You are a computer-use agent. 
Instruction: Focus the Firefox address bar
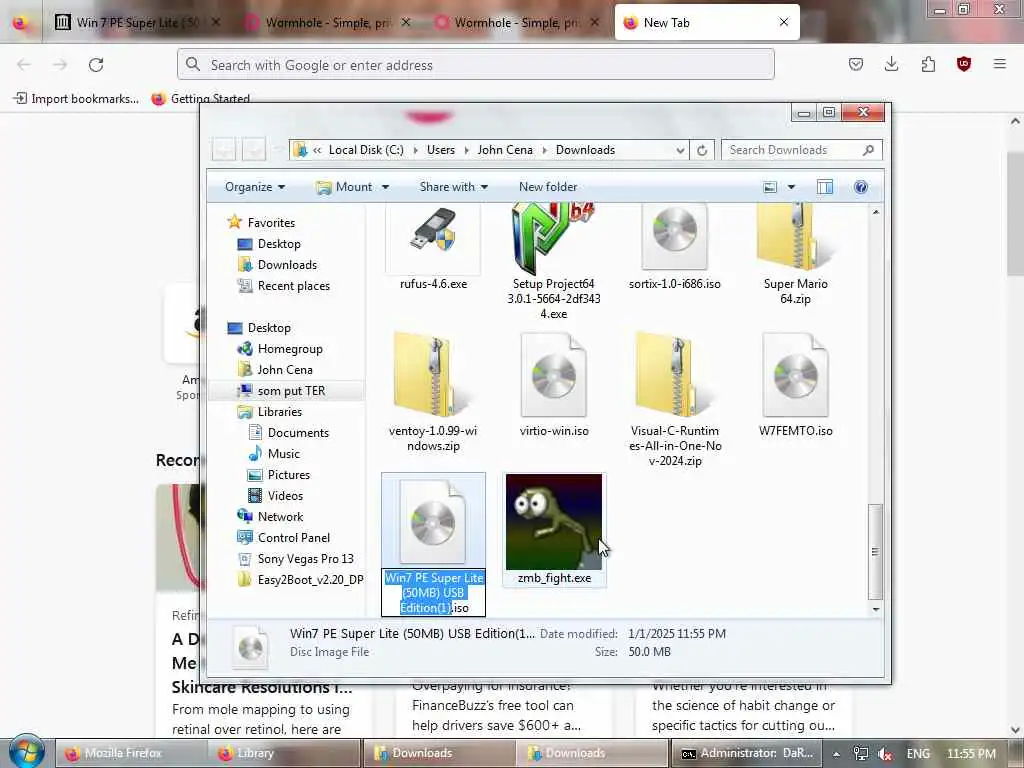pos(475,65)
